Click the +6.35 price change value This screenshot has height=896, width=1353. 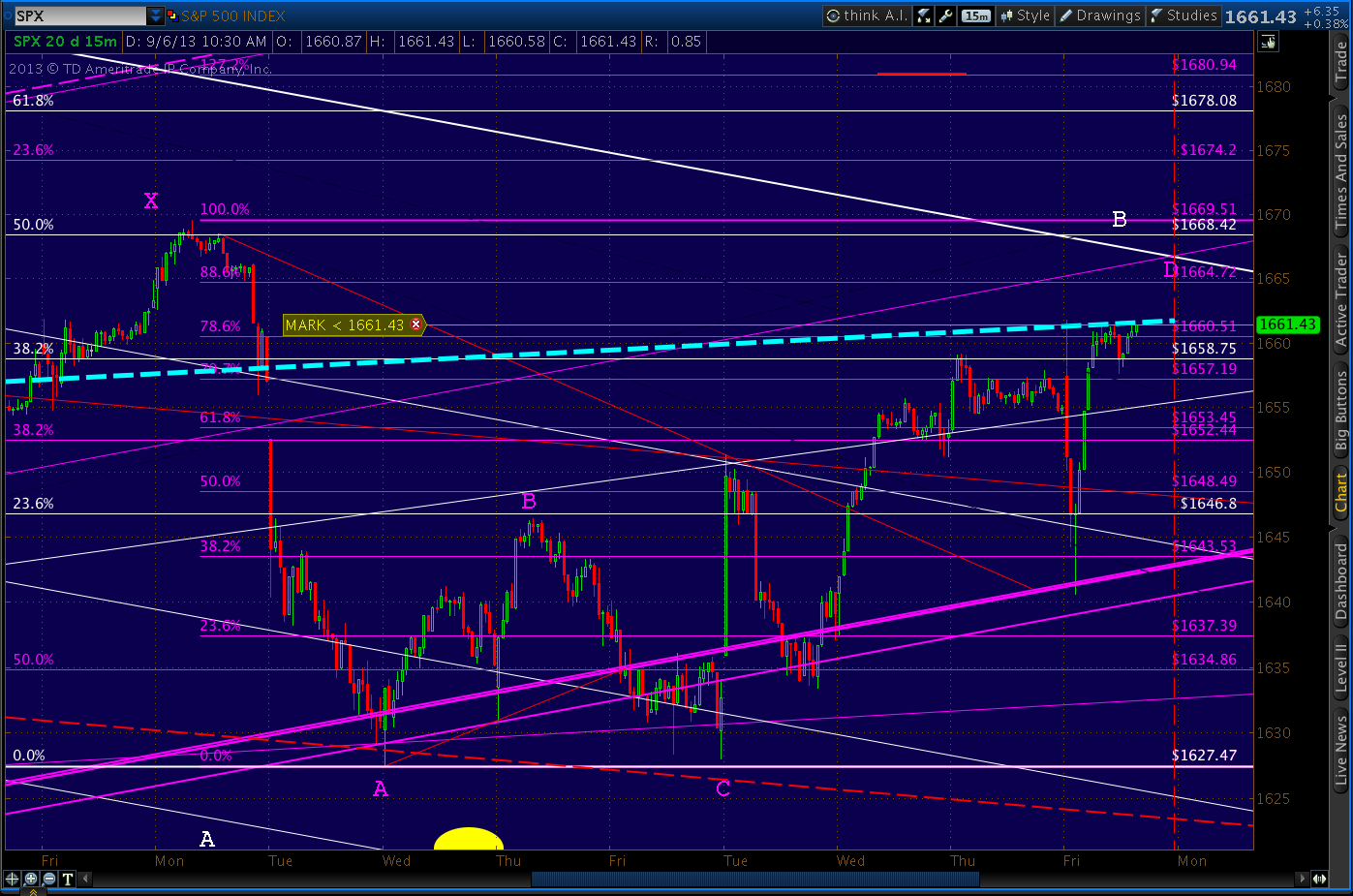point(1321,11)
